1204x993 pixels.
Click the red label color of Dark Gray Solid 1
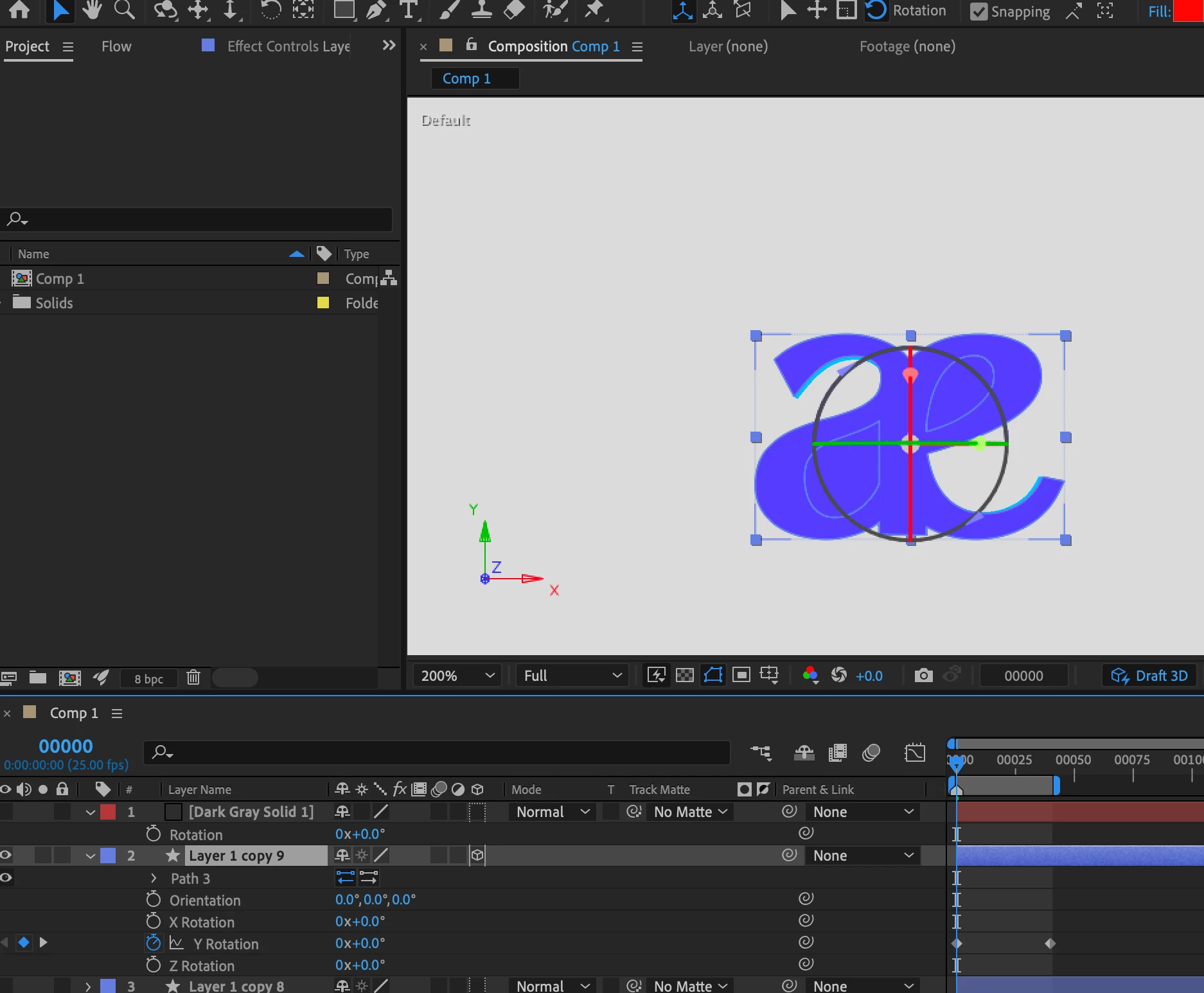(x=108, y=812)
